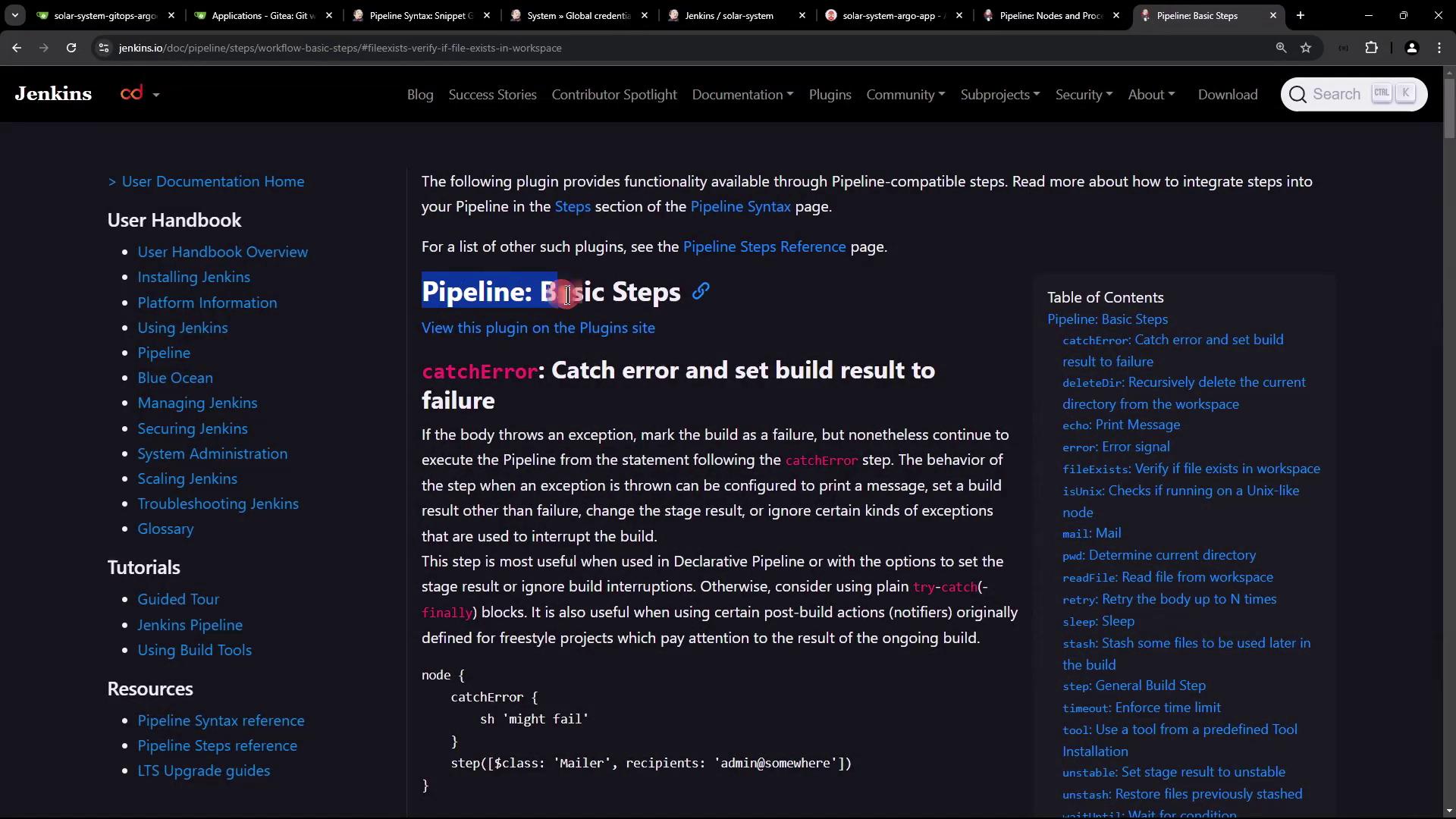Open Glossary in User Handbook

[x=165, y=529]
